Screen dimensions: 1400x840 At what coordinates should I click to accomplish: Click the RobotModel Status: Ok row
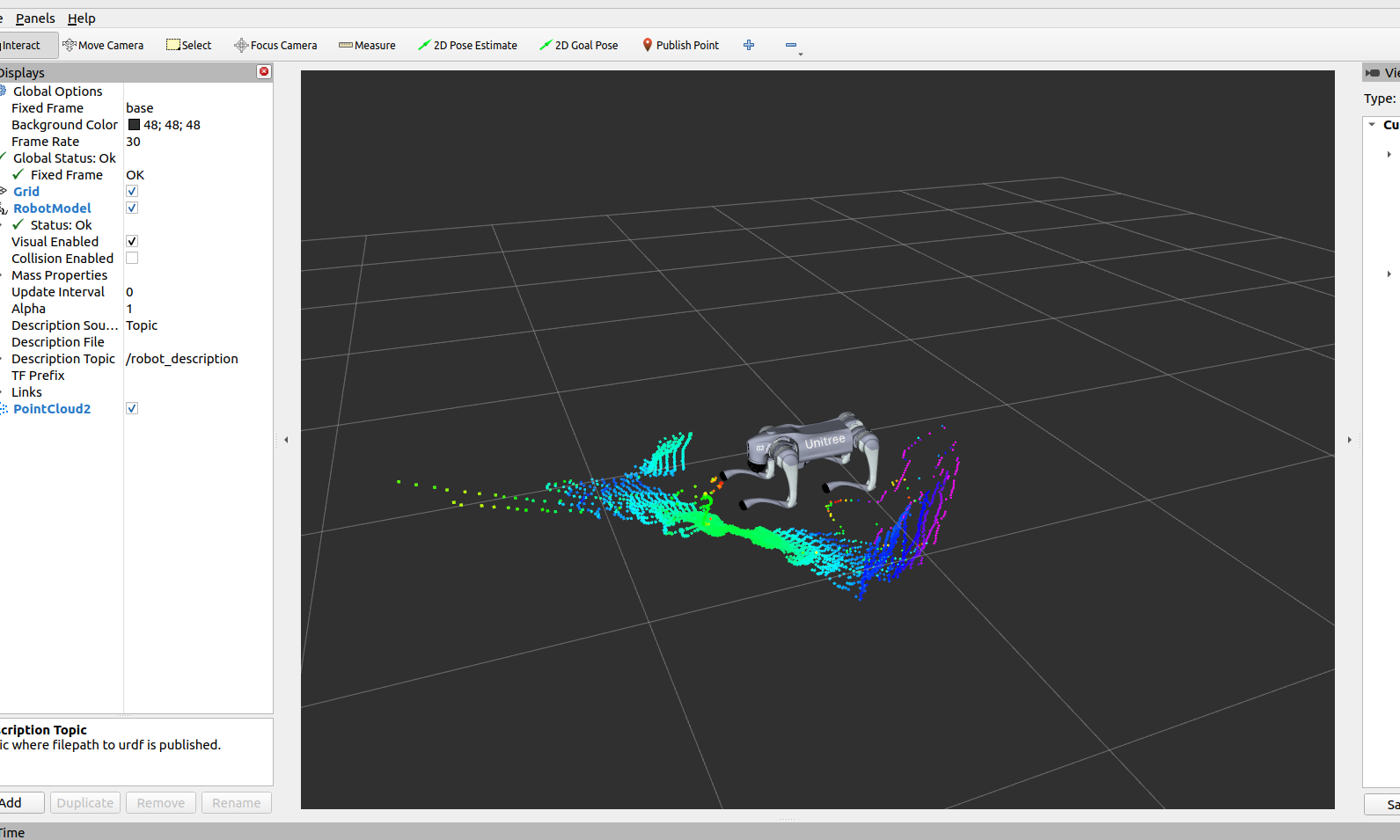61,225
